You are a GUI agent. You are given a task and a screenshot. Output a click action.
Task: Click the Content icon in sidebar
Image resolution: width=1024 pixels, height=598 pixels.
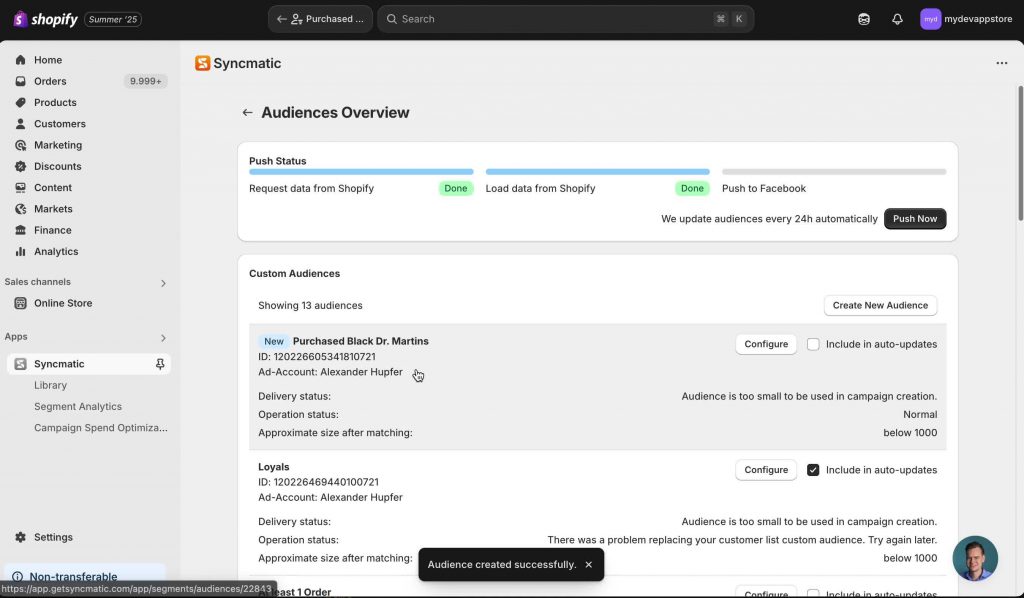coord(20,187)
